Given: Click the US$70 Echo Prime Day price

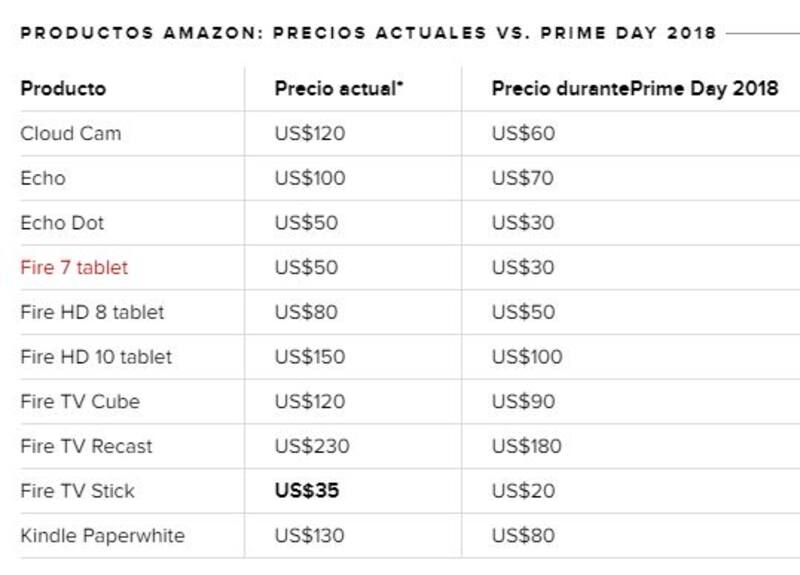Looking at the screenshot, I should click(522, 179).
